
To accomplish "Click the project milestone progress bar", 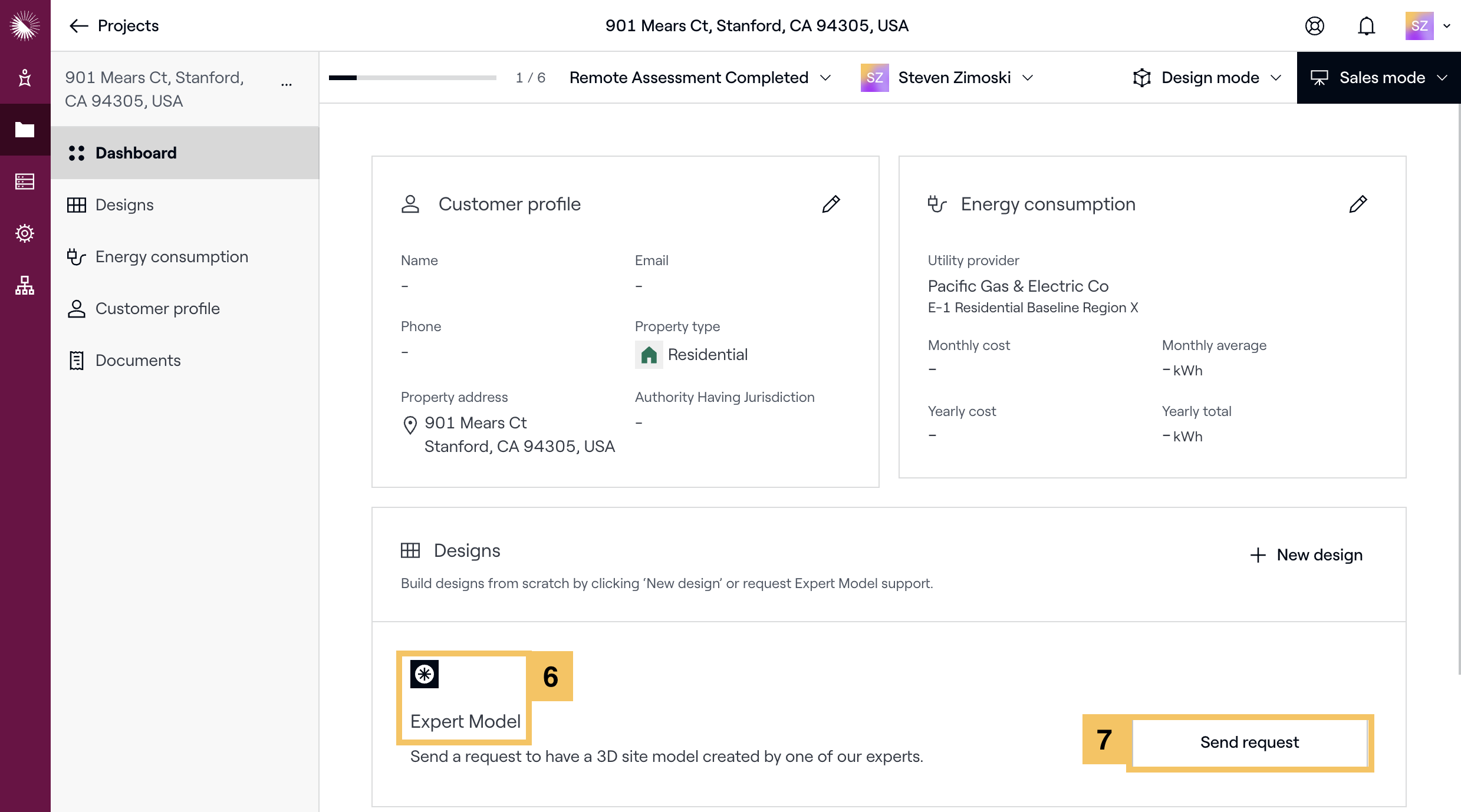I will pos(412,78).
